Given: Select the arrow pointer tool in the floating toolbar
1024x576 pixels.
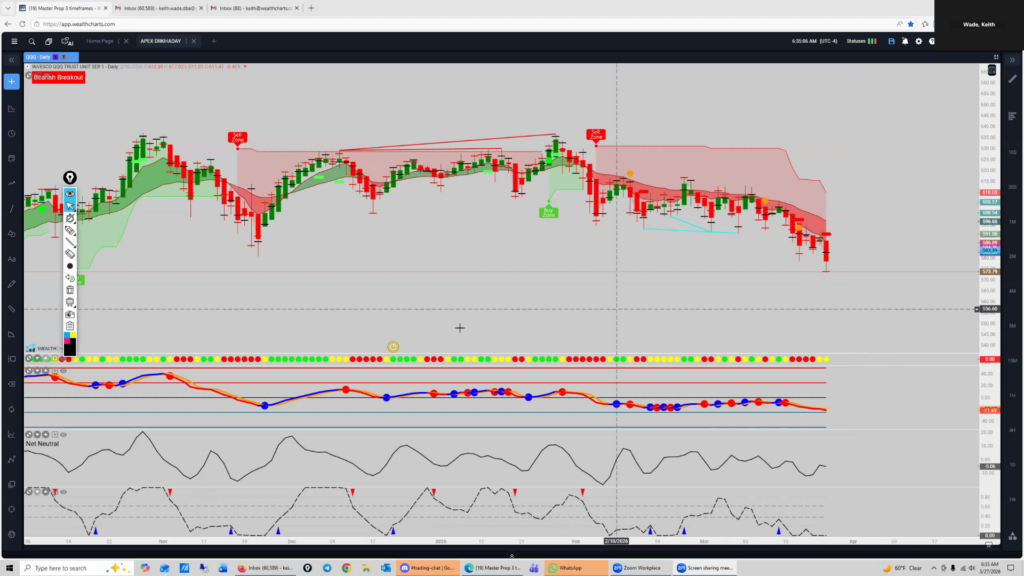Looking at the screenshot, I should point(70,205).
